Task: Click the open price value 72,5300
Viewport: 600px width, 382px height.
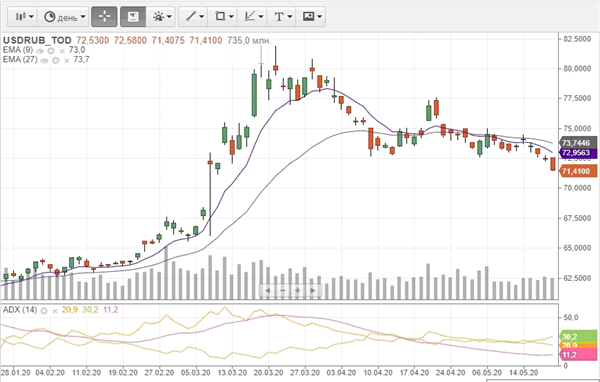Action: 93,41
